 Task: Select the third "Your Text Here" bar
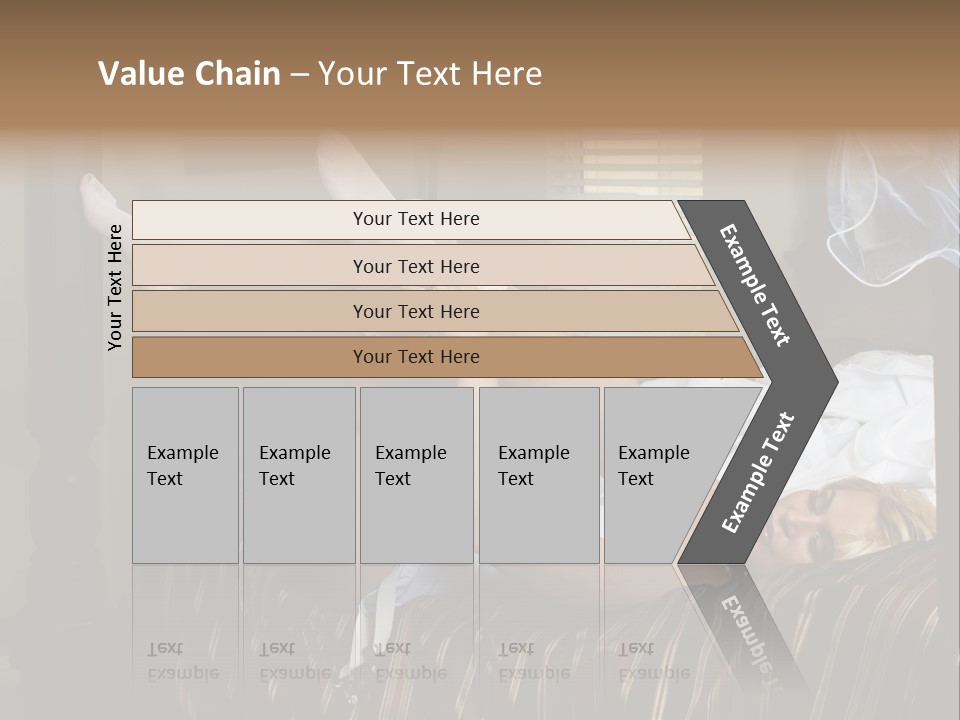[x=416, y=311]
